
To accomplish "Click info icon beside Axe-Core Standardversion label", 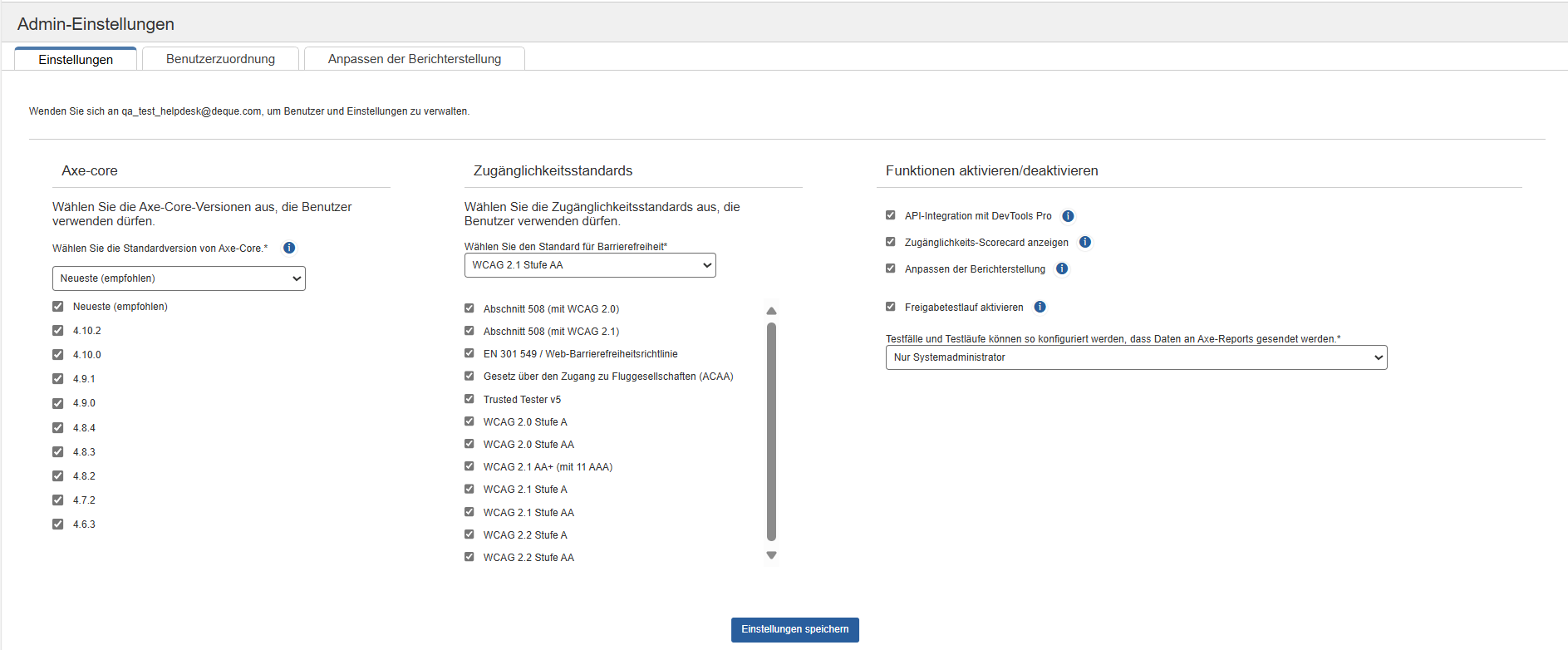I will 289,248.
